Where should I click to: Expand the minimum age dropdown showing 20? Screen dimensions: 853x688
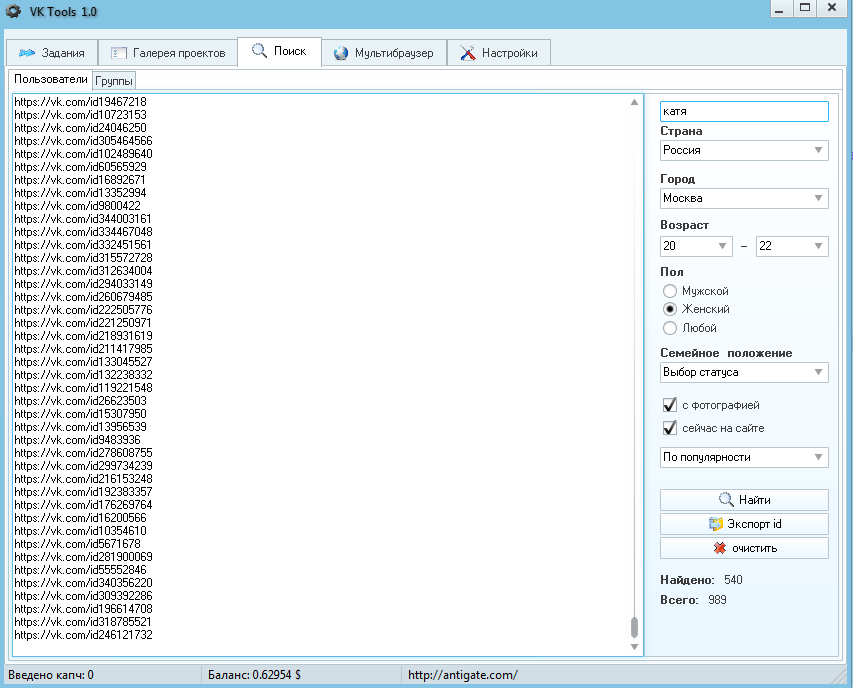696,246
